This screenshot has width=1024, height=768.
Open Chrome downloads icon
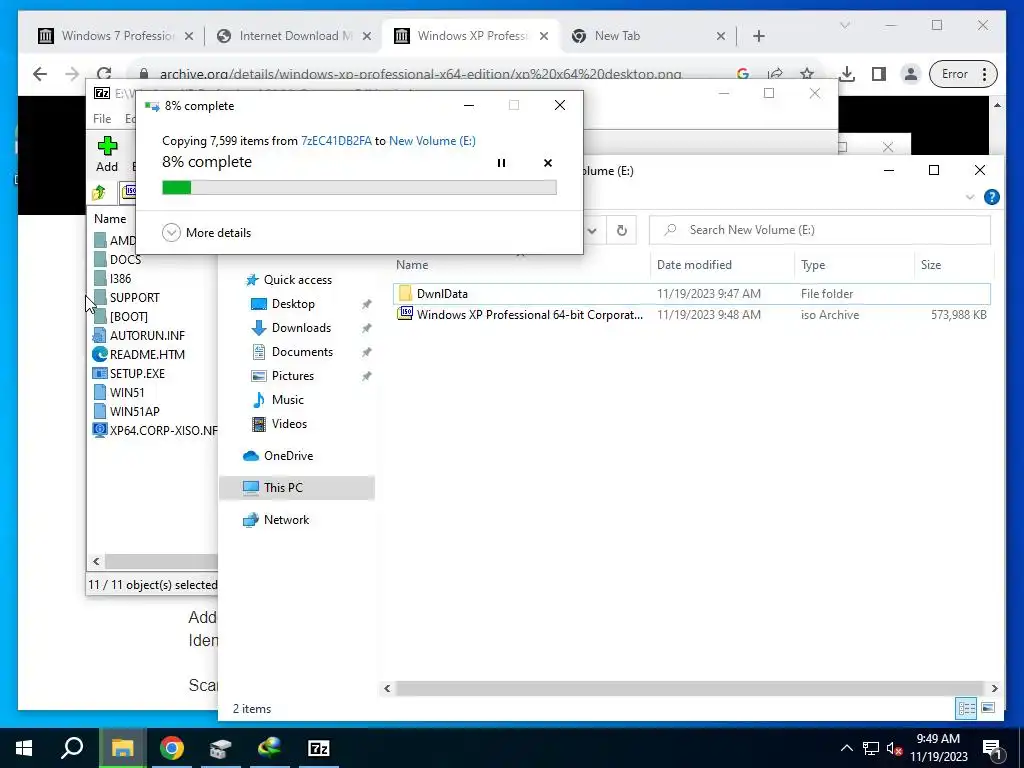[x=847, y=74]
